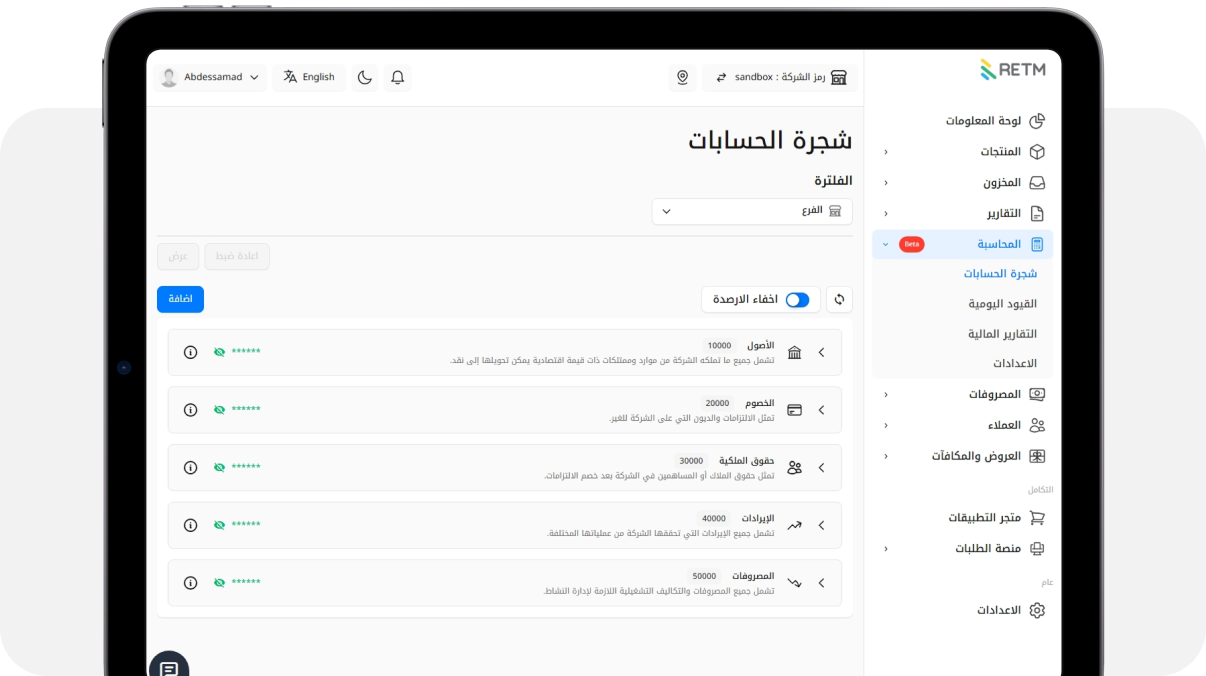
Task: Click the 30000 account code badge
Action: coord(692,461)
